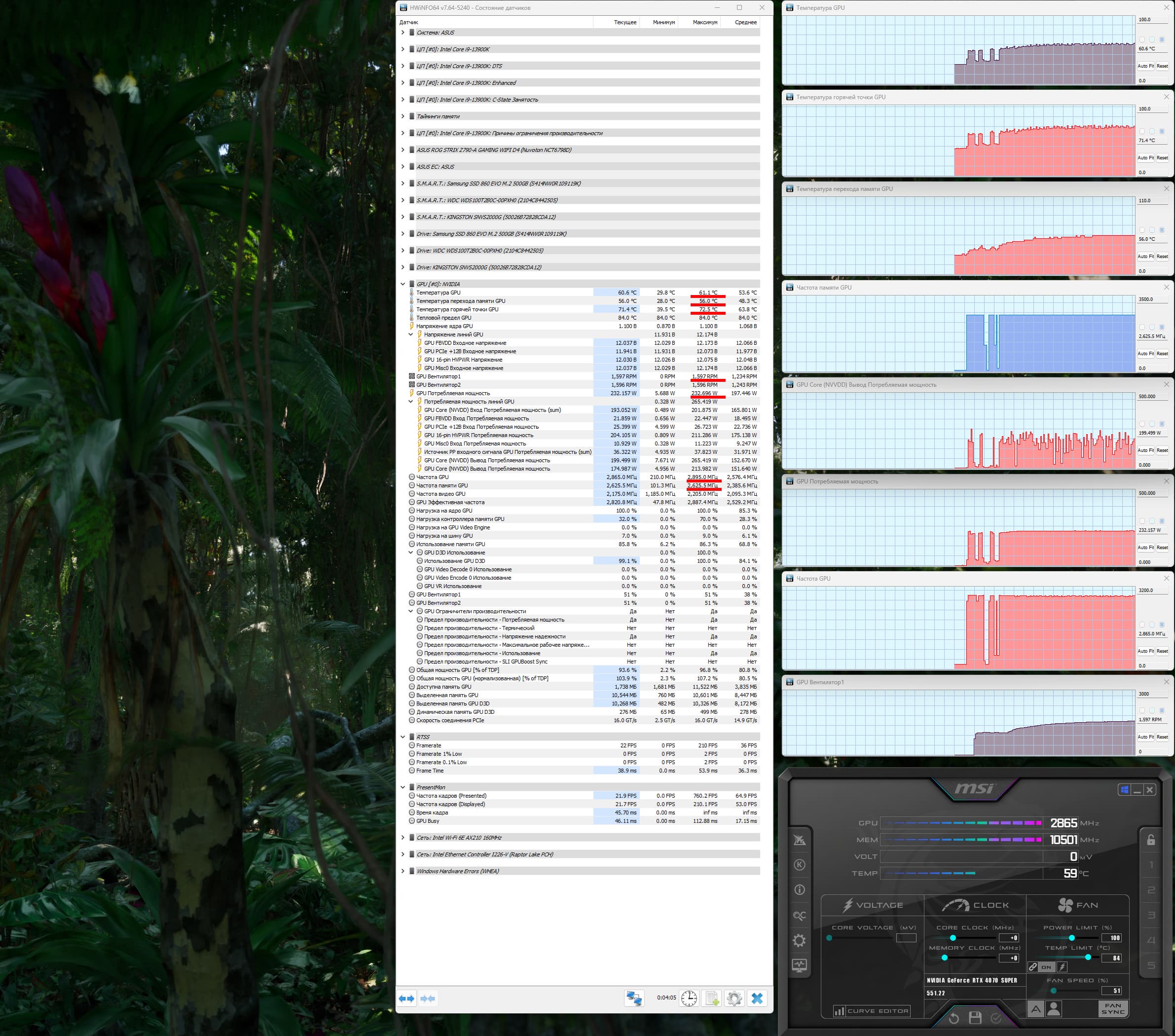Collapse the GPU [#0]: NVIDIA sensor group
The image size is (1175, 1036).
[x=403, y=284]
